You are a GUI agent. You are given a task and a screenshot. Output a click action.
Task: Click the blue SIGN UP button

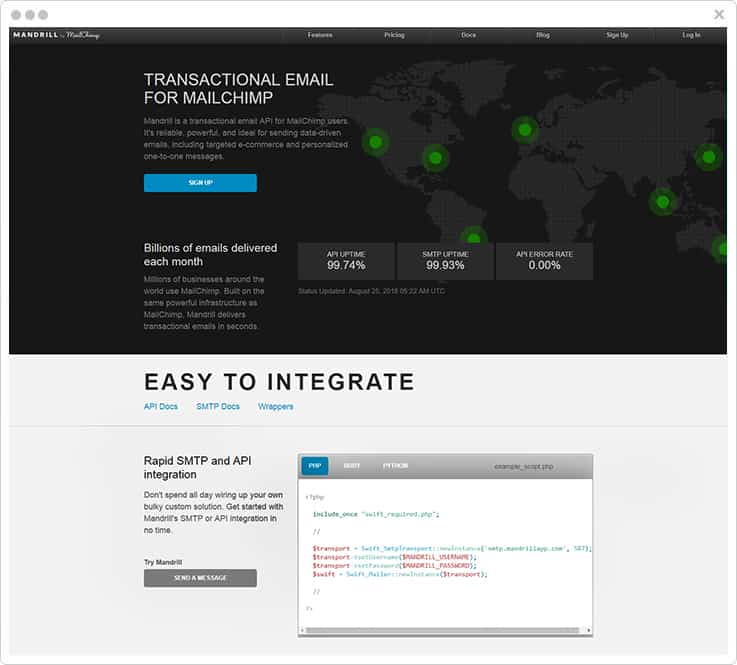200,183
